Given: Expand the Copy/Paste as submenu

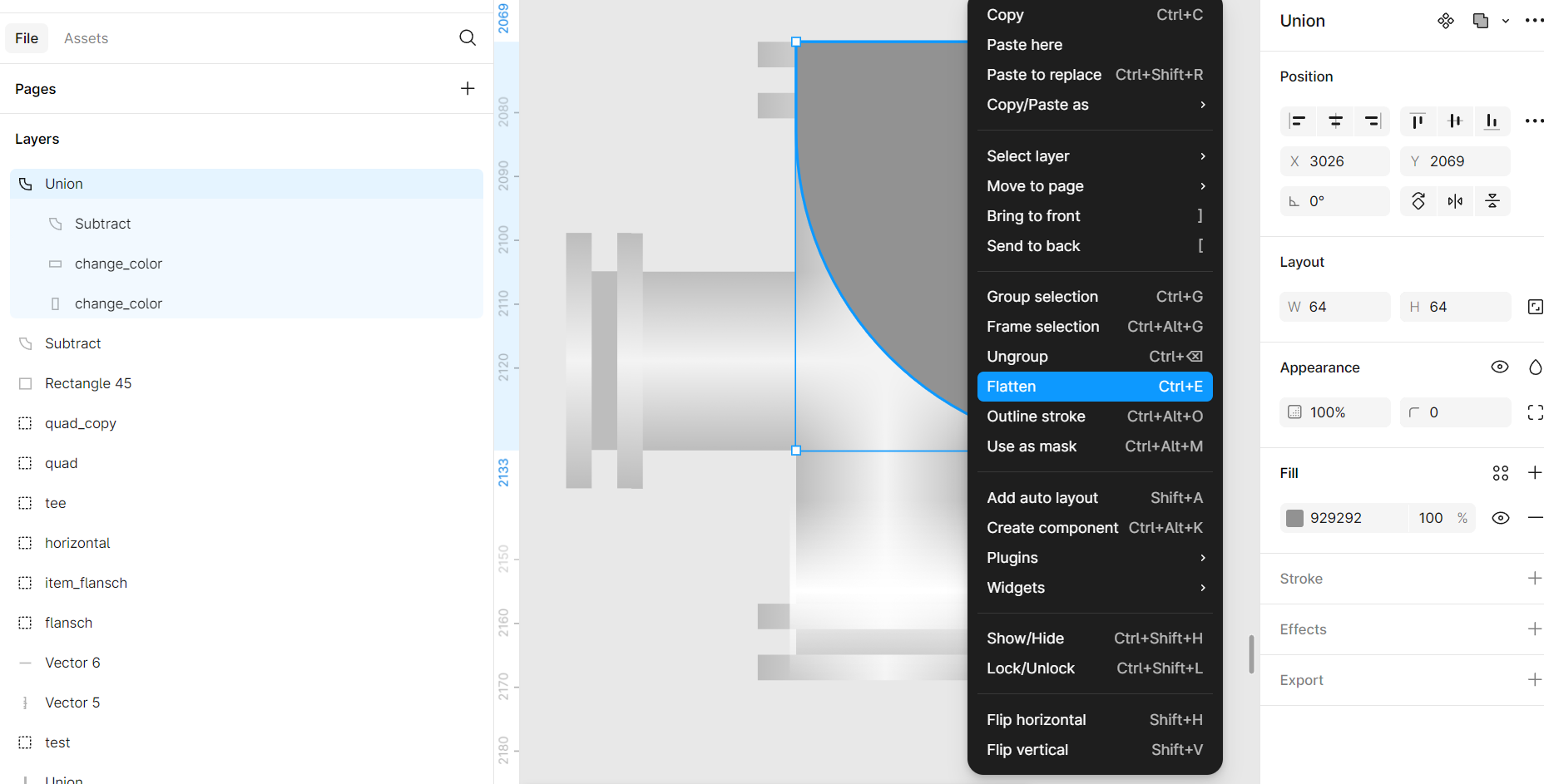Looking at the screenshot, I should coord(1095,105).
